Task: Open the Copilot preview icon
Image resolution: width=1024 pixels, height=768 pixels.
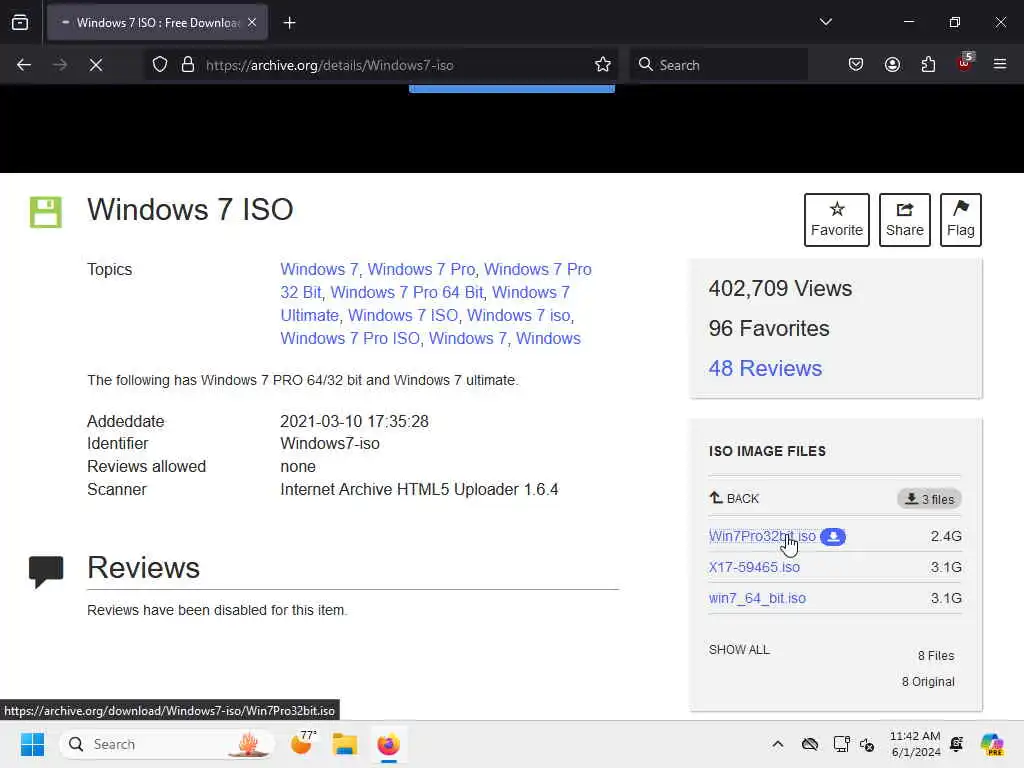Action: point(992,744)
